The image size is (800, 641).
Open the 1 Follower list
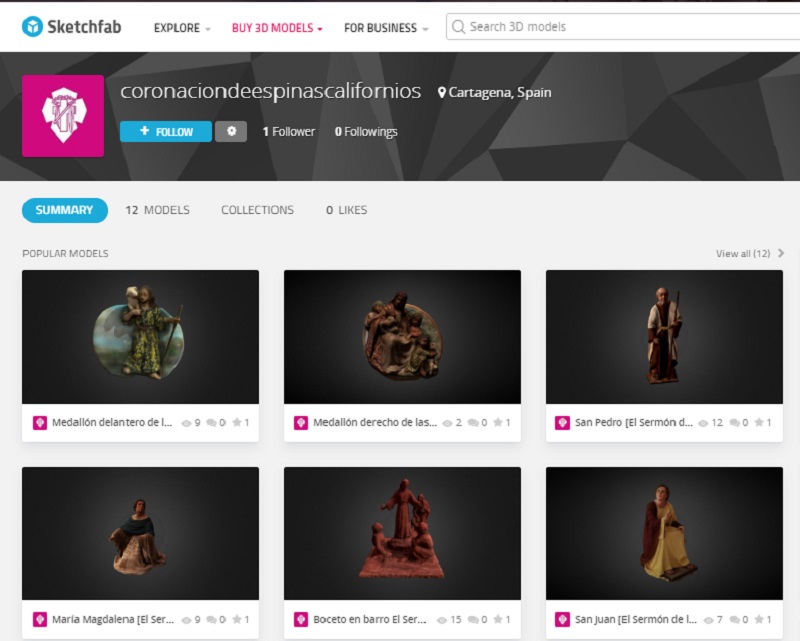[289, 132]
